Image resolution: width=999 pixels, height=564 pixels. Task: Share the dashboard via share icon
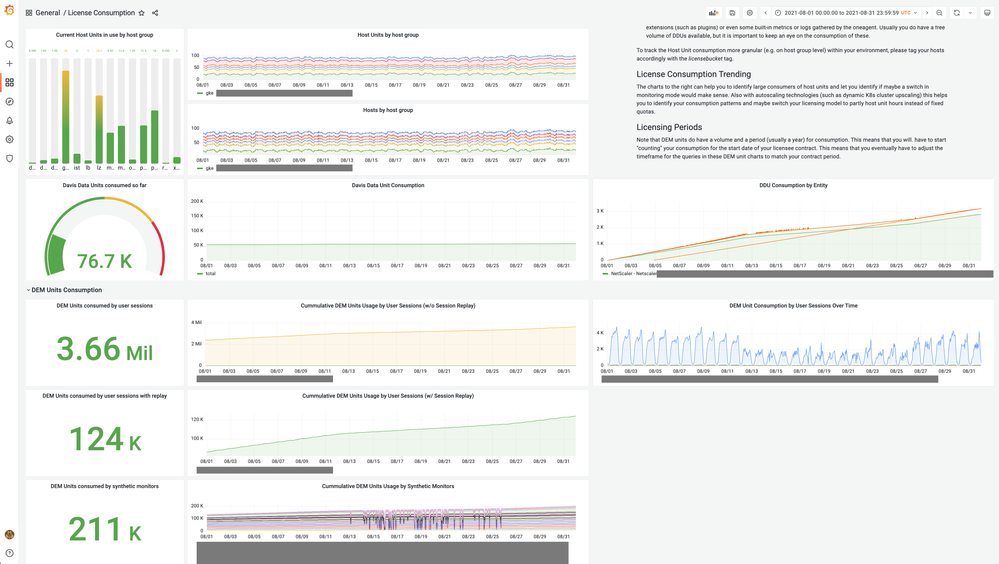(x=155, y=13)
